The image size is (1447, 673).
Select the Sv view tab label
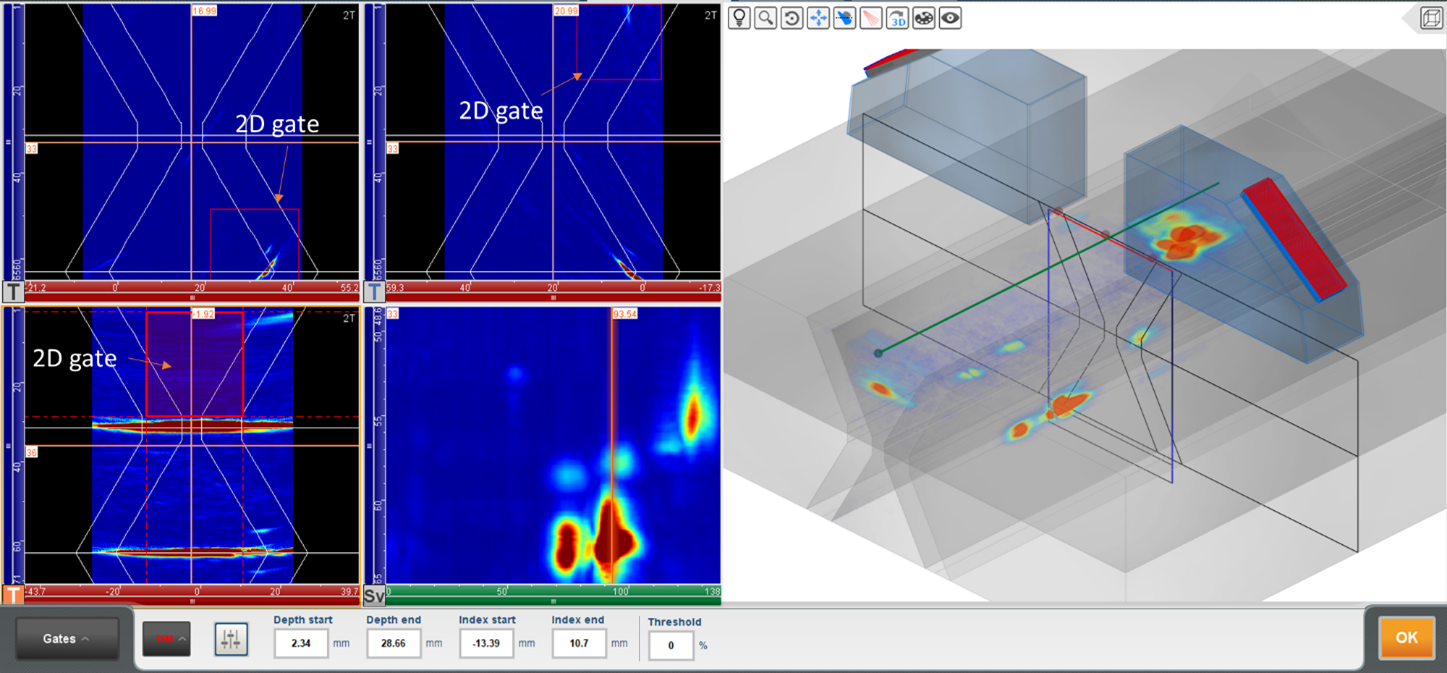[x=373, y=593]
